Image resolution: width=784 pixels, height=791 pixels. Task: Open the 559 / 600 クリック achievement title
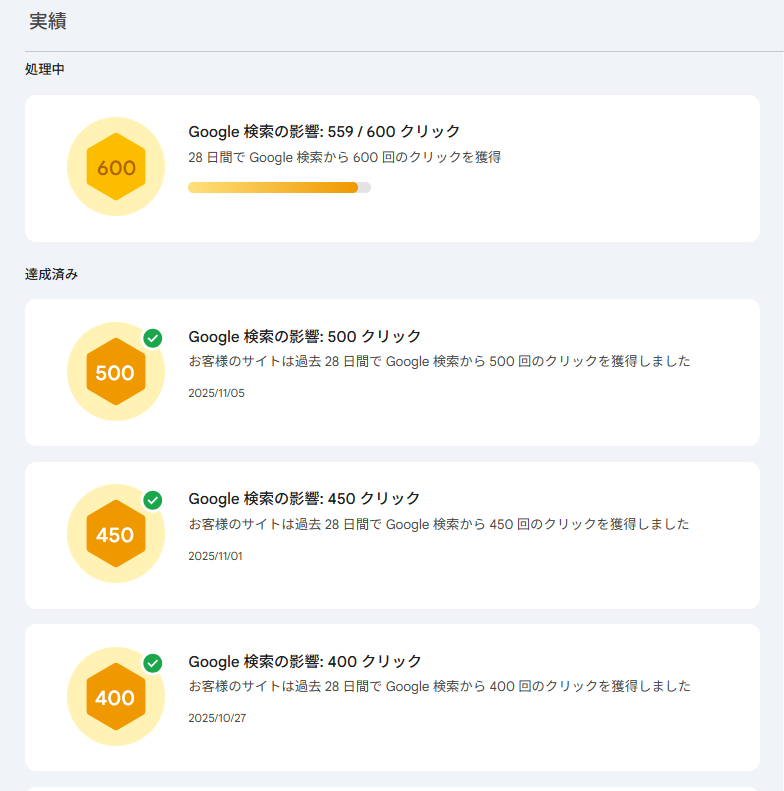pos(324,131)
